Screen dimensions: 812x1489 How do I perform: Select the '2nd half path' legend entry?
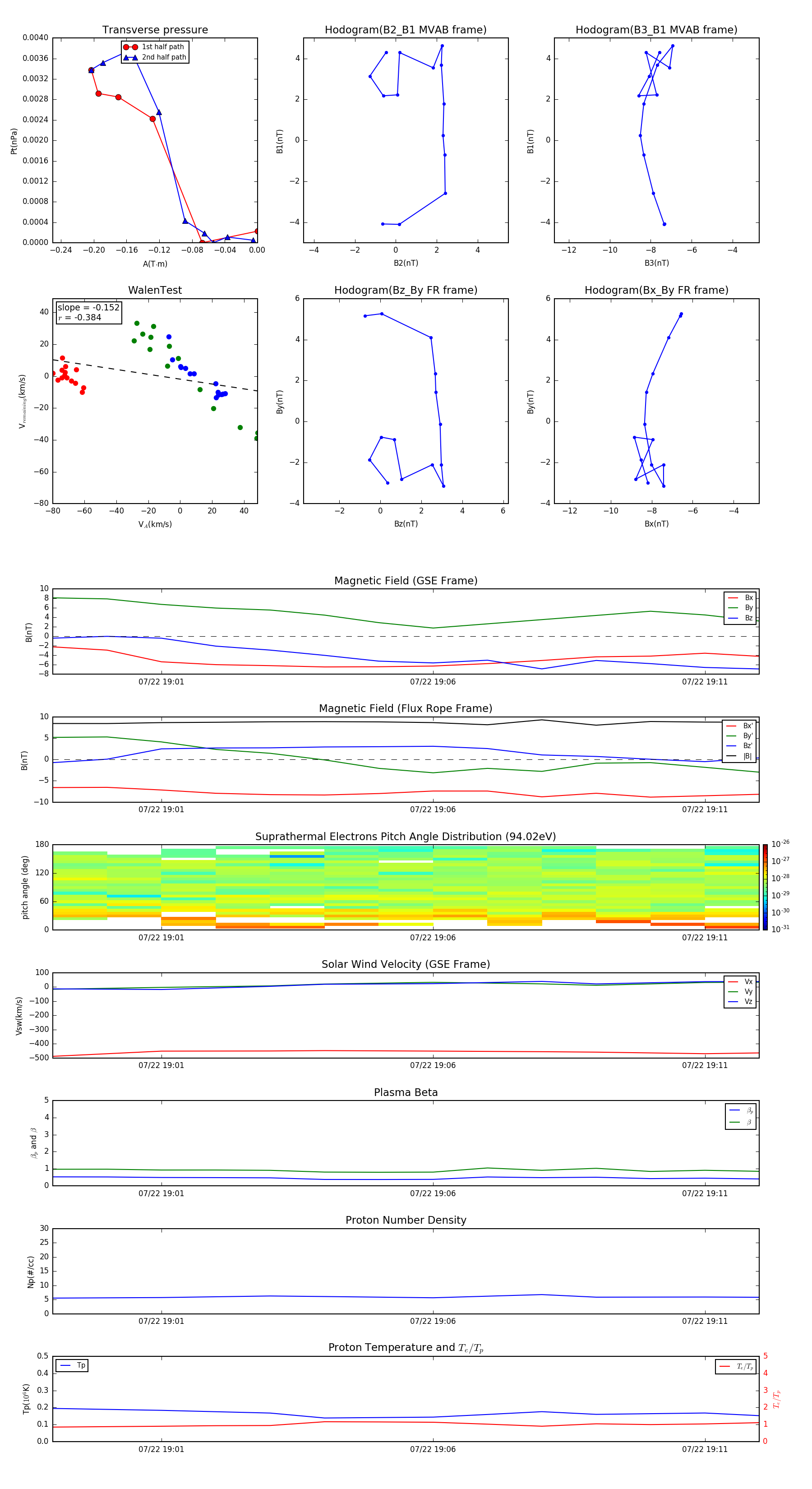point(154,57)
